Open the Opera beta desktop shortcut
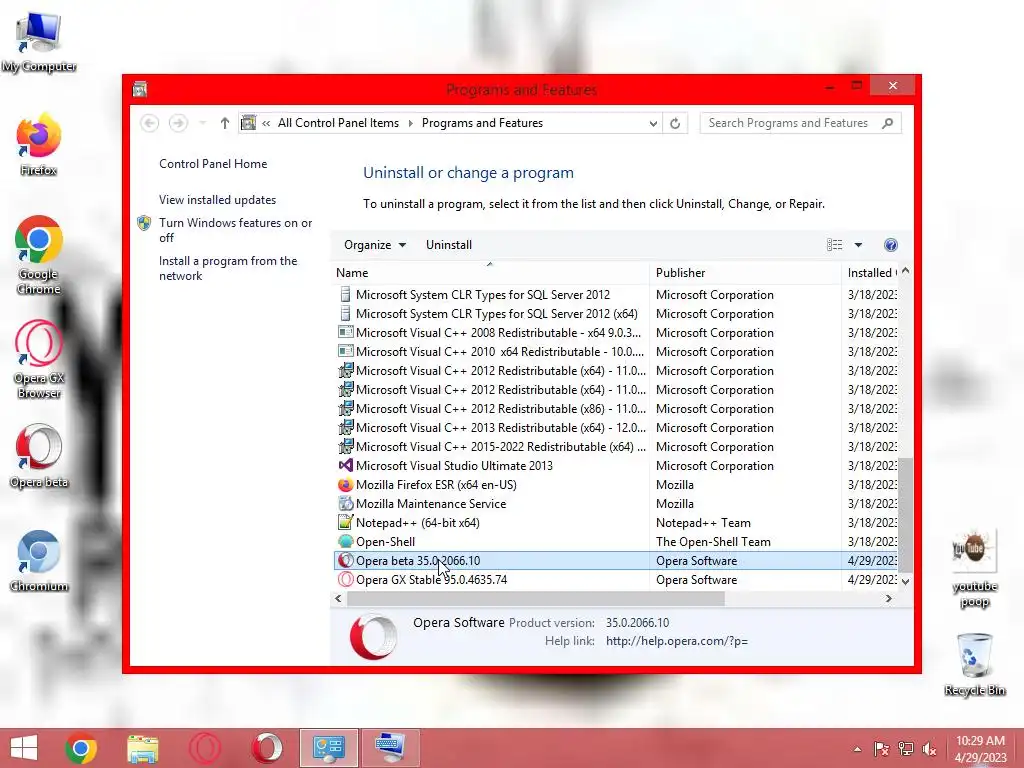1024x768 pixels. click(39, 456)
